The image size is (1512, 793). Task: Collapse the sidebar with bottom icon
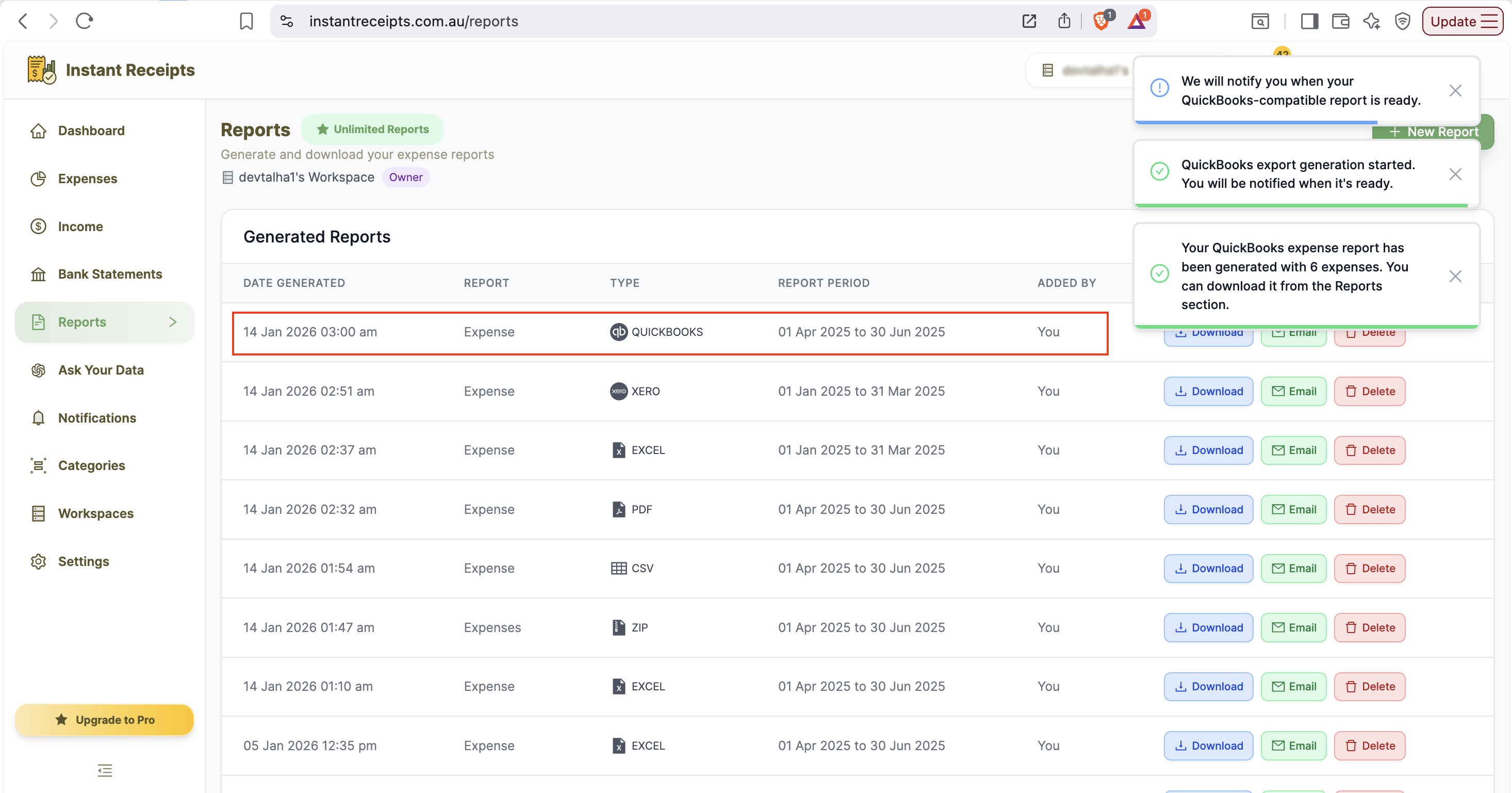[105, 770]
